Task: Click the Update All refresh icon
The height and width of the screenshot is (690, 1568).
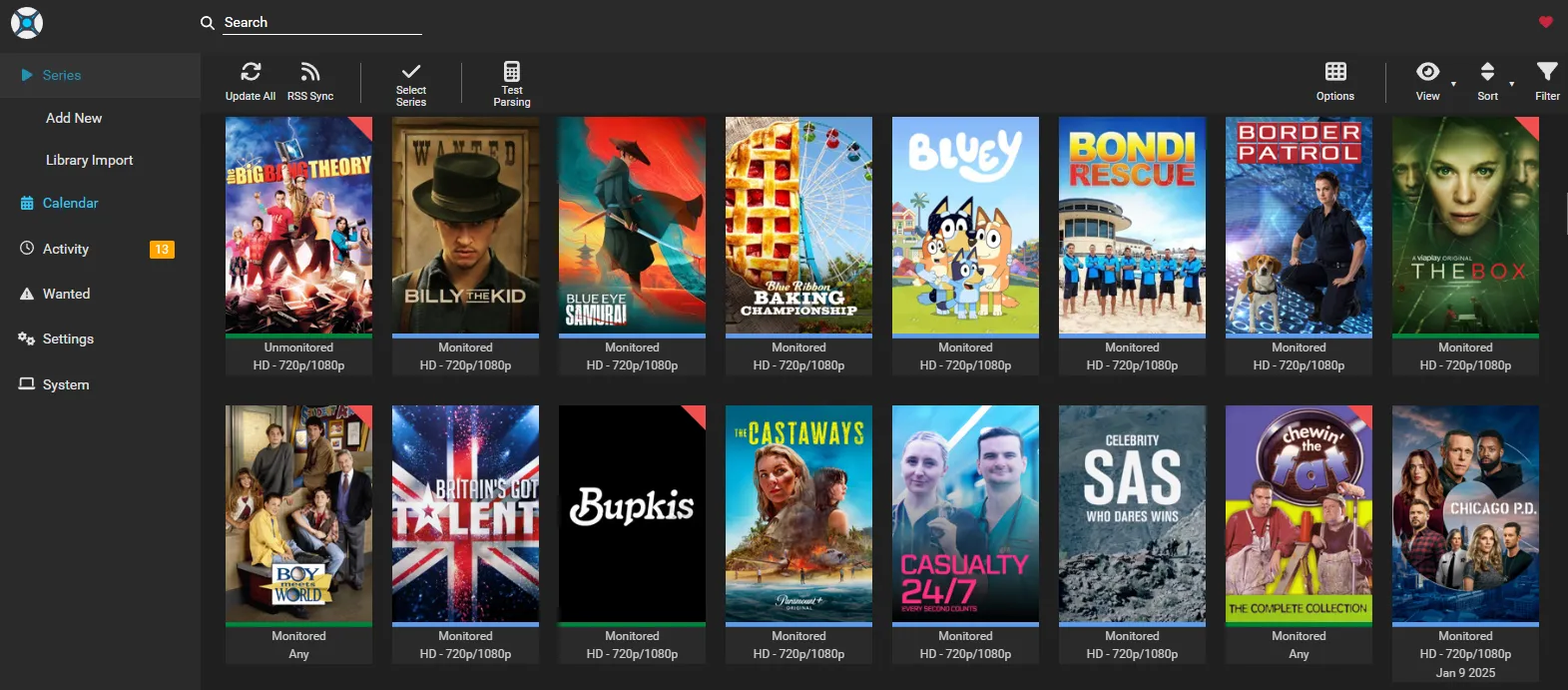Action: (251, 72)
